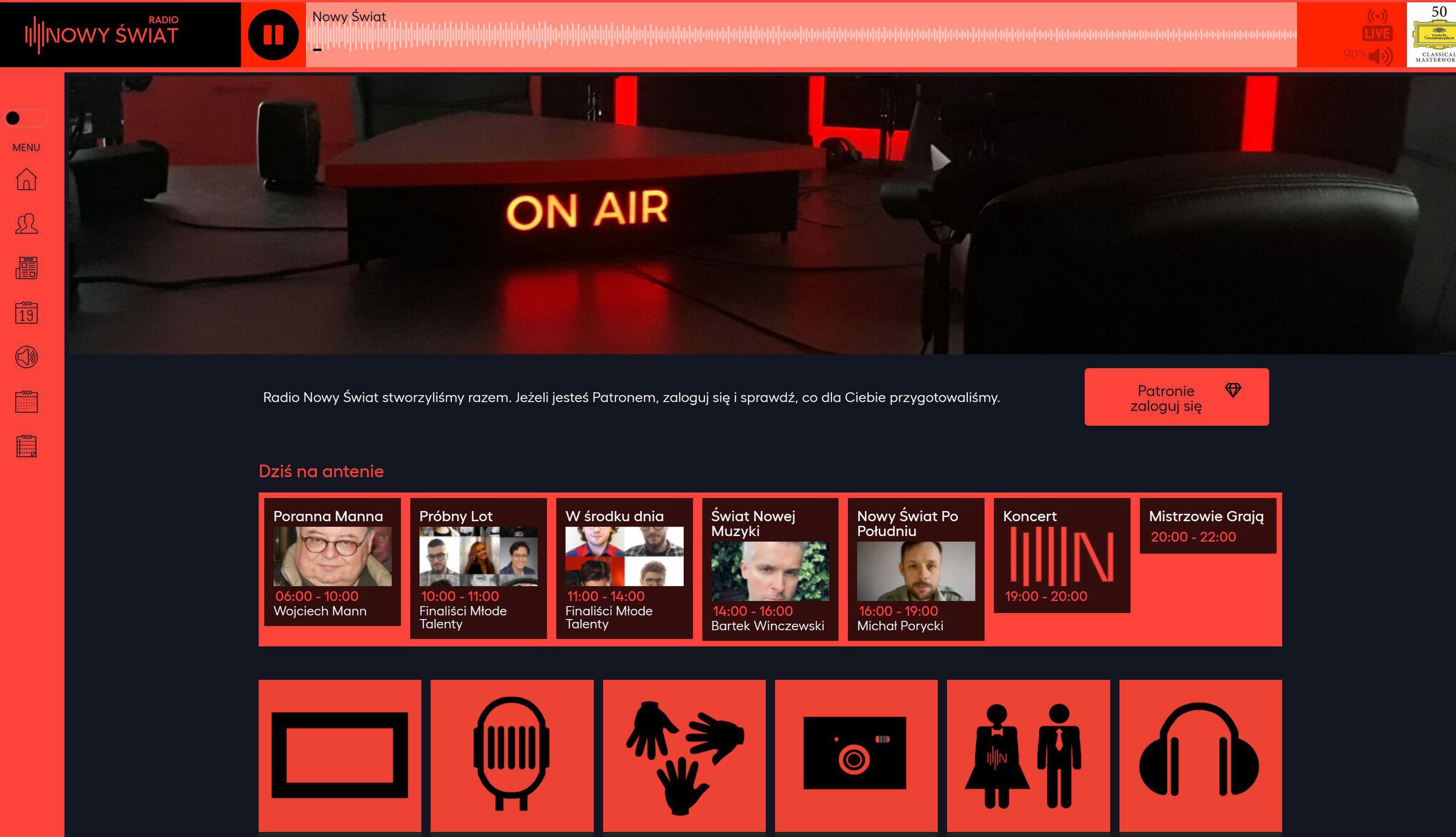Toggle the theme switch above MENU

[26, 119]
